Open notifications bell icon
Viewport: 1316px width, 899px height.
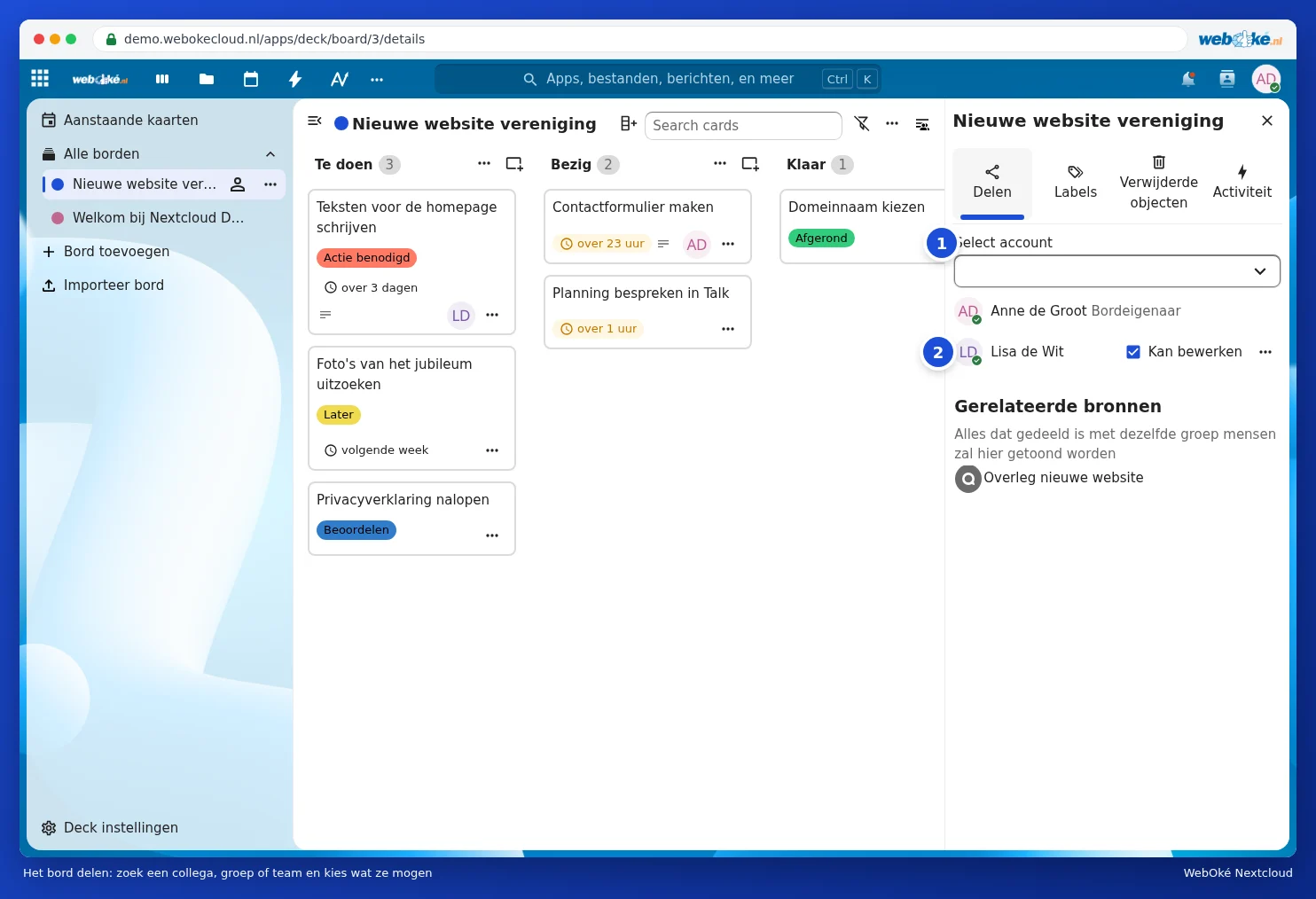point(1188,79)
